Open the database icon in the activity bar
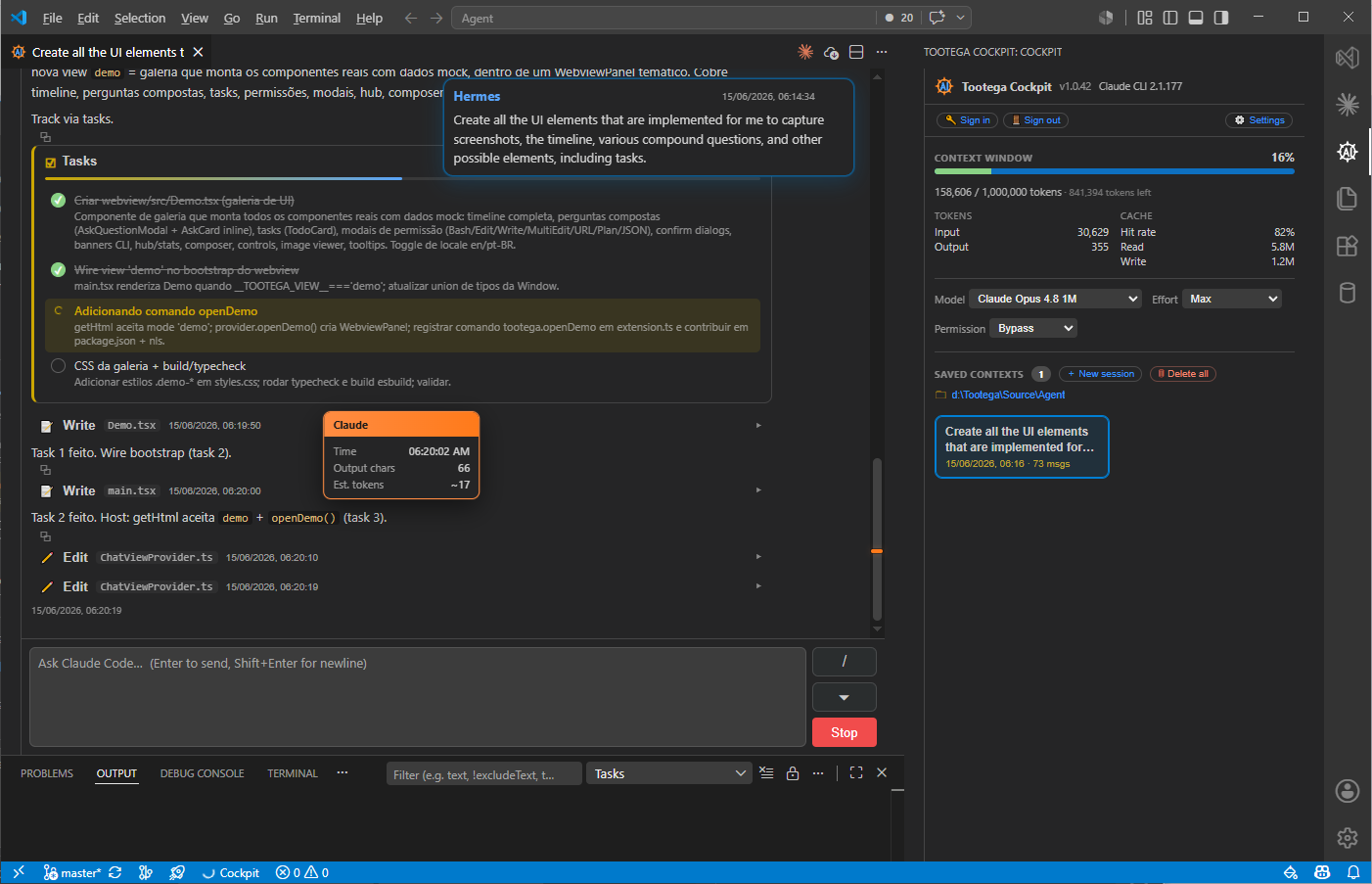Viewport: 1372px width, 884px height. [x=1348, y=293]
